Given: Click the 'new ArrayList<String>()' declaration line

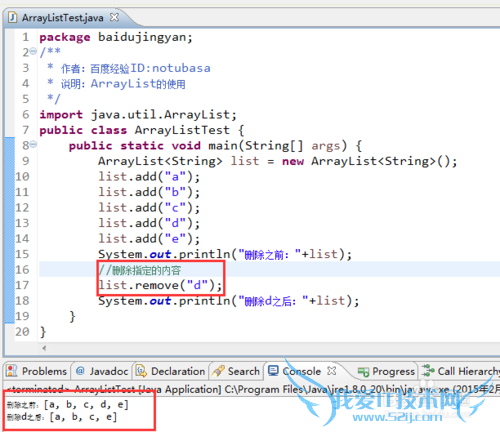Looking at the screenshot, I should [x=277, y=161].
